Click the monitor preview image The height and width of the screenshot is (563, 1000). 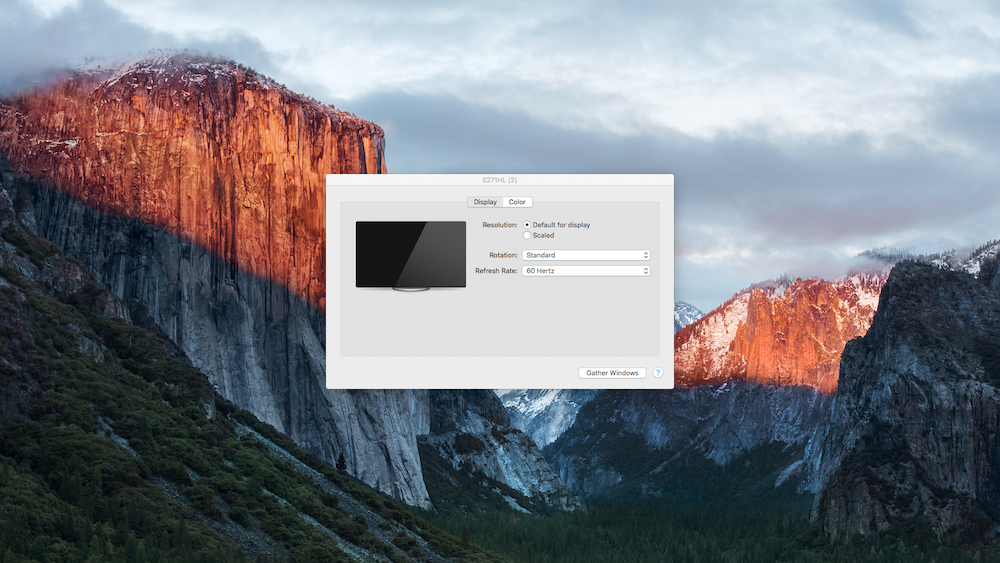tap(411, 256)
